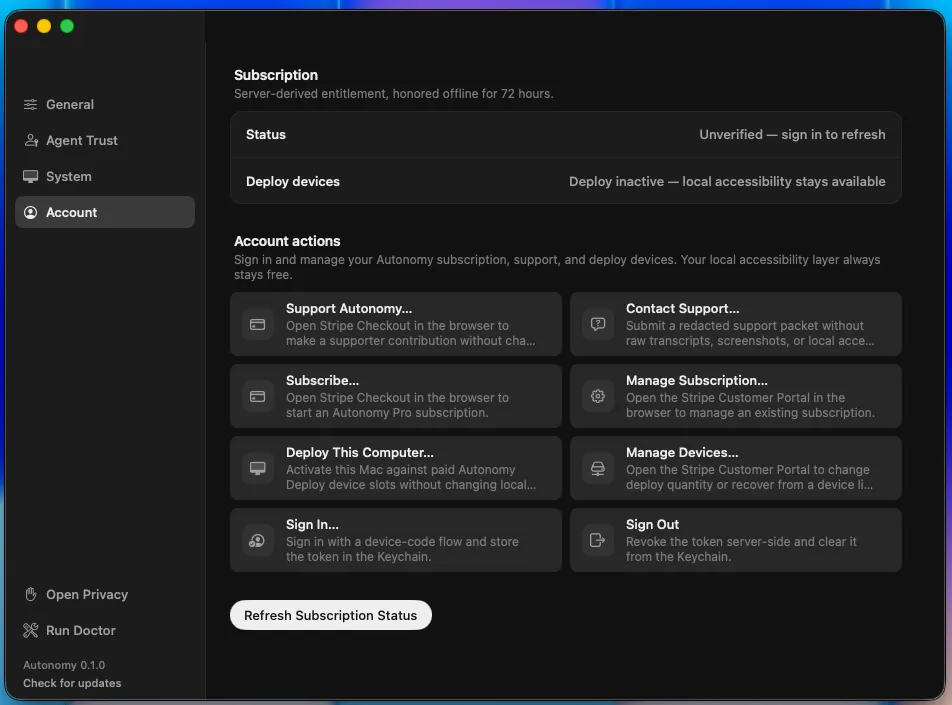Screen dimensions: 952x705
Task: Start the Subscribe... checkout action
Action: coord(395,396)
